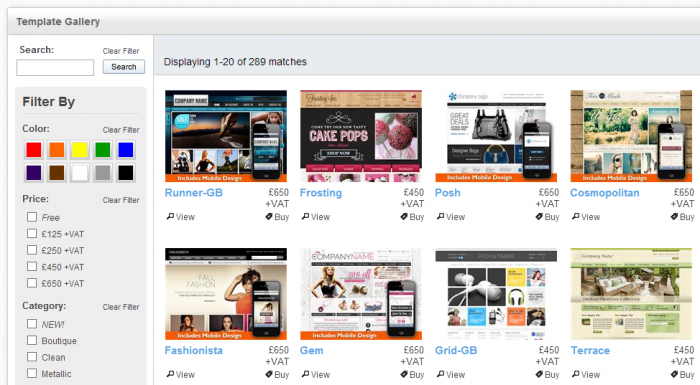Click the magnifier View icon under Grid-GB
This screenshot has height=385, width=700.
441,374
